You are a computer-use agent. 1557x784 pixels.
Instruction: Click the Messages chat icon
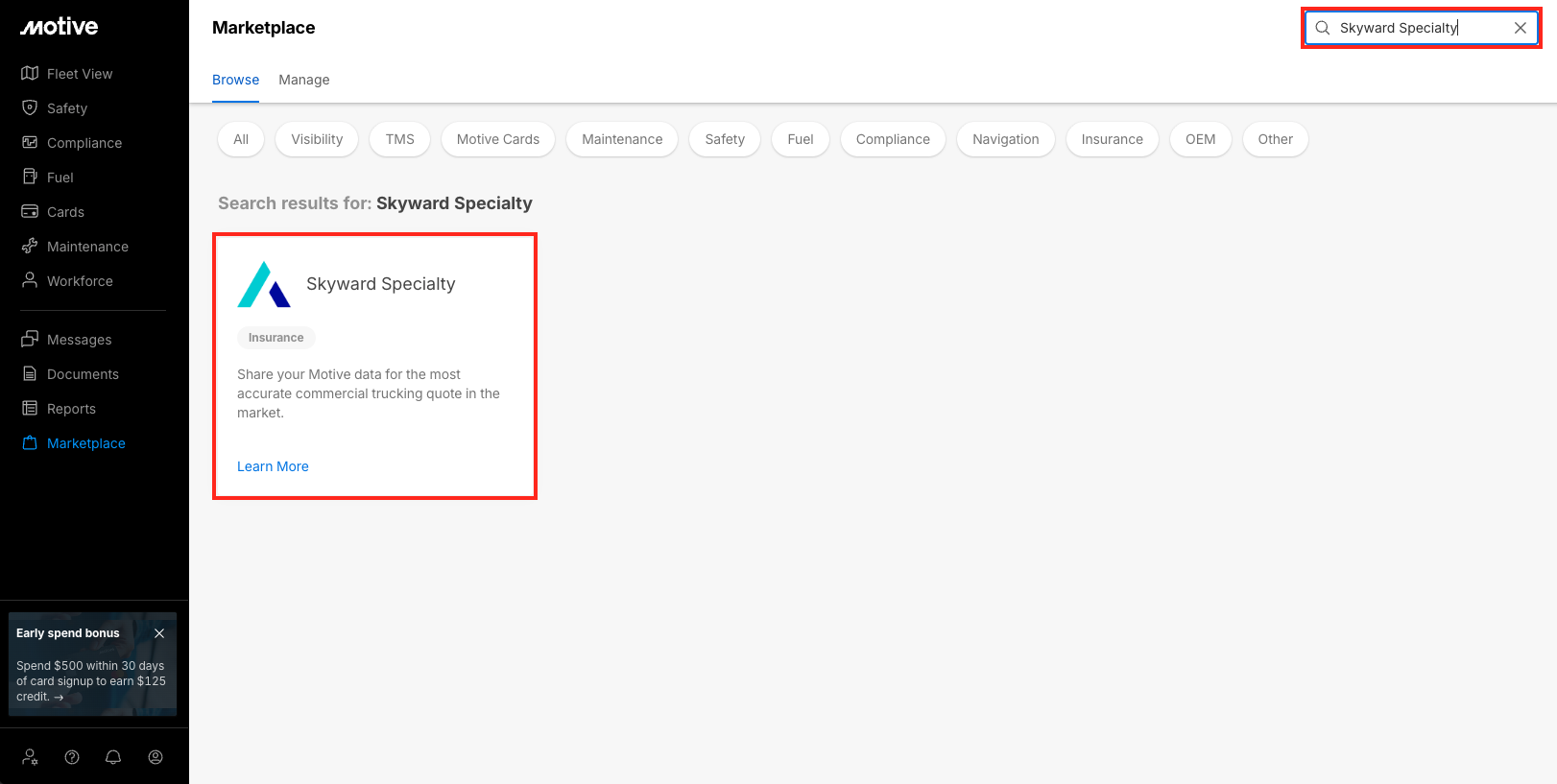click(x=30, y=340)
